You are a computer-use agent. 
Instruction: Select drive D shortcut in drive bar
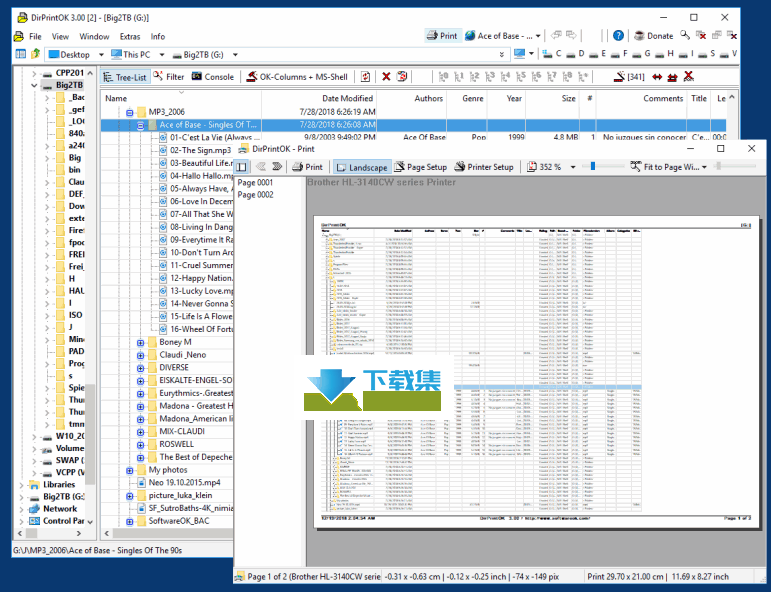(575, 54)
